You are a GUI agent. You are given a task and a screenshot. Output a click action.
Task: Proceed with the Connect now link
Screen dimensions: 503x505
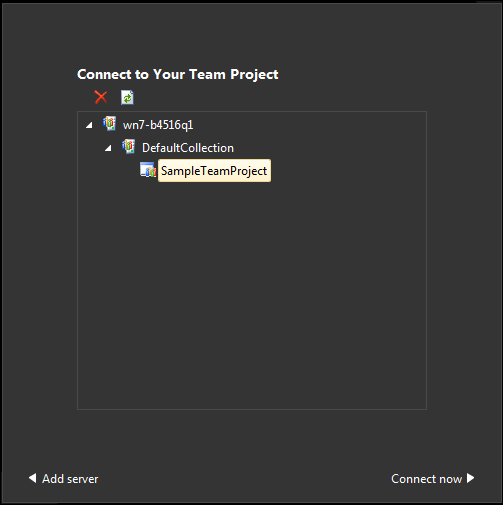[x=426, y=479]
